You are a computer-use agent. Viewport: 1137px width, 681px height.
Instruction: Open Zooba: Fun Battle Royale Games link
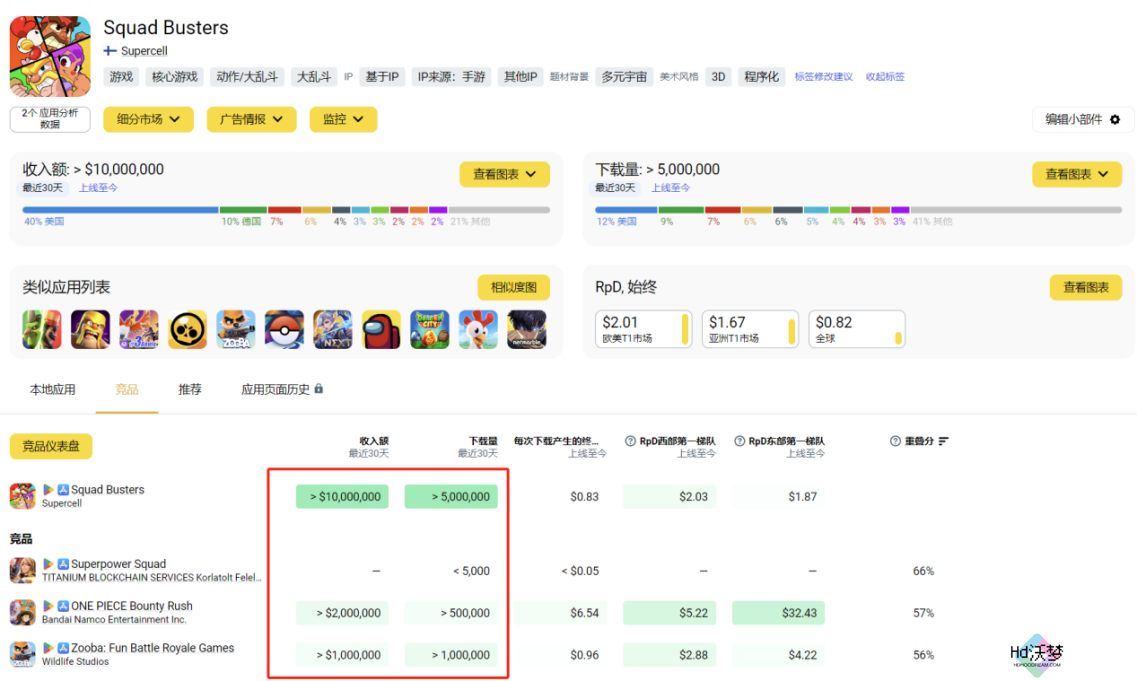point(152,648)
